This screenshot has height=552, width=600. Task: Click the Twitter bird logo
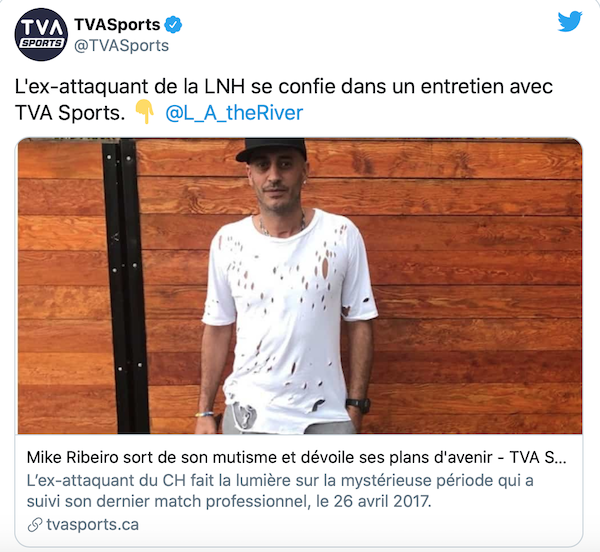click(570, 21)
